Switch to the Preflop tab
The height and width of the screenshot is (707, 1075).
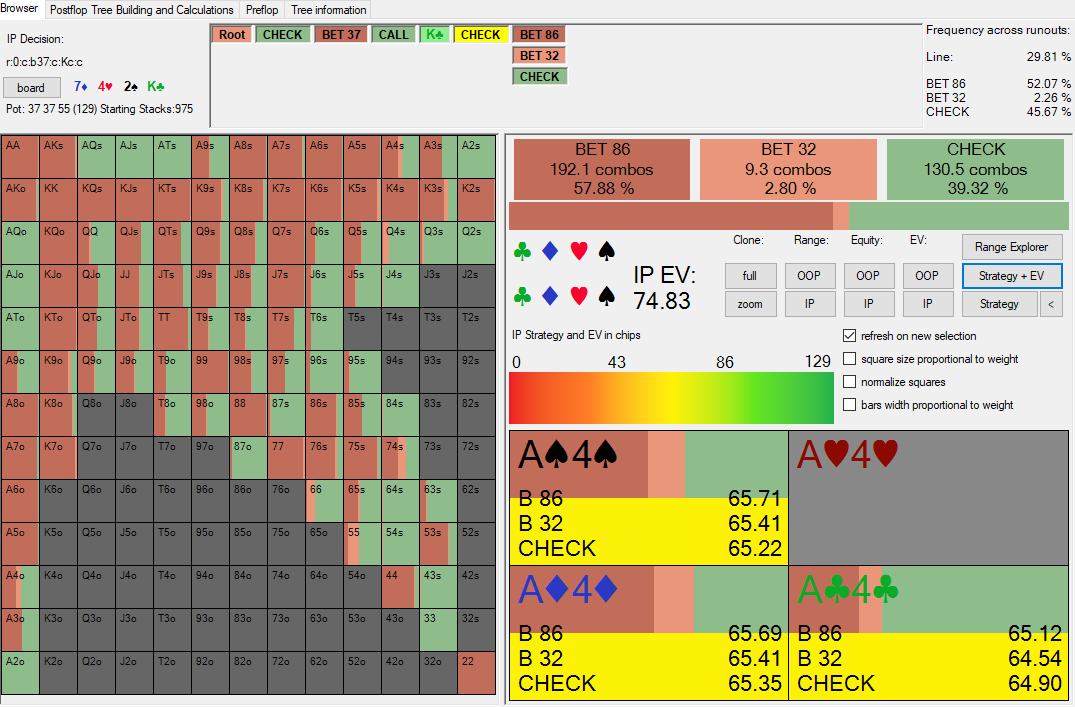[x=262, y=10]
